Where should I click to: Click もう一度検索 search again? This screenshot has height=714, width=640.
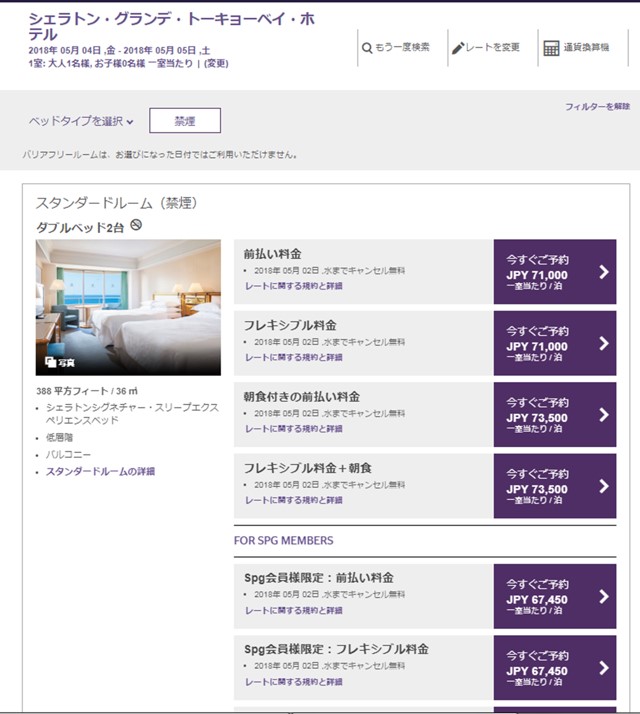coord(402,47)
